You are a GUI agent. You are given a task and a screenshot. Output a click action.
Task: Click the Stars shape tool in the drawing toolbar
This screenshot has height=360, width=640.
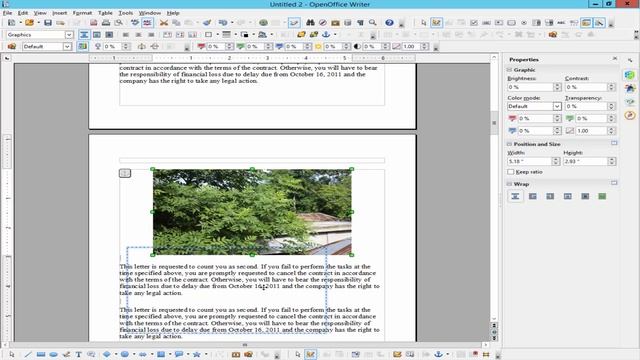tap(197, 354)
